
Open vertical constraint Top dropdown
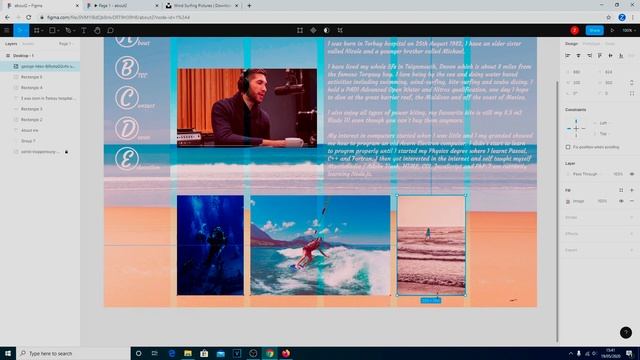(x=604, y=134)
